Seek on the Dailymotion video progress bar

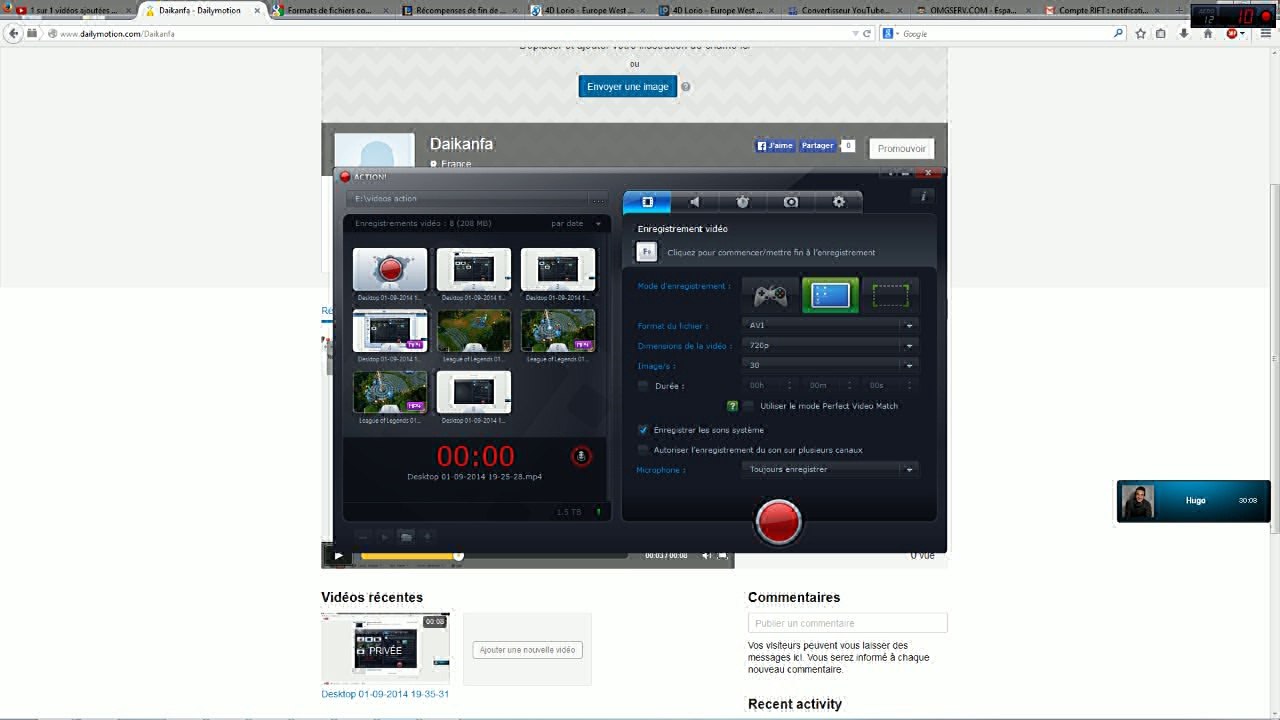pos(494,556)
